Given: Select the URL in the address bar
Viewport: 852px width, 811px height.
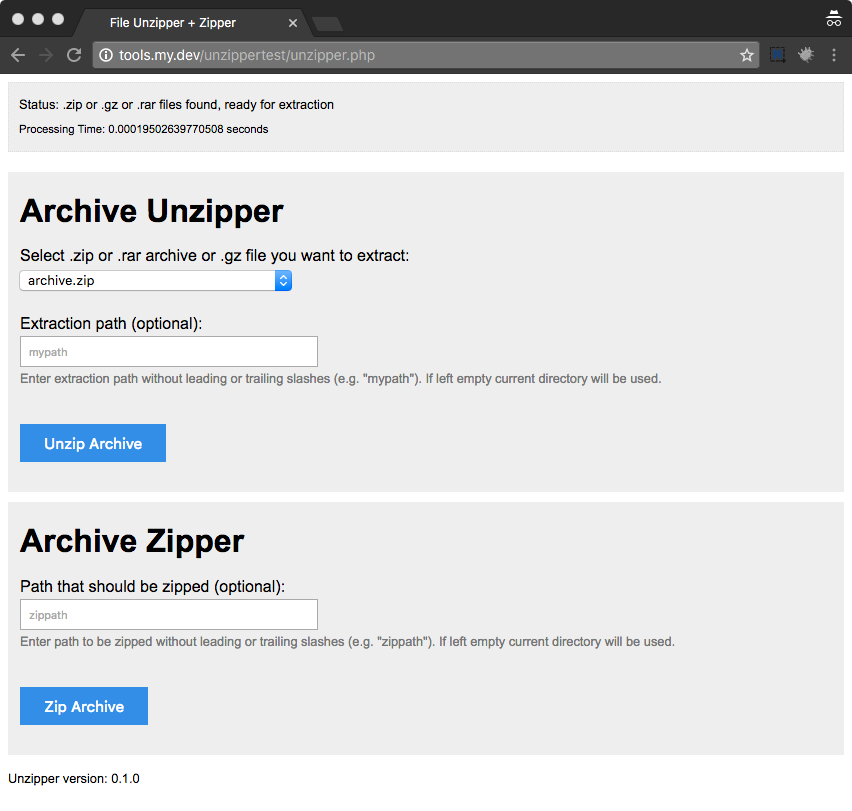Looking at the screenshot, I should (x=300, y=55).
